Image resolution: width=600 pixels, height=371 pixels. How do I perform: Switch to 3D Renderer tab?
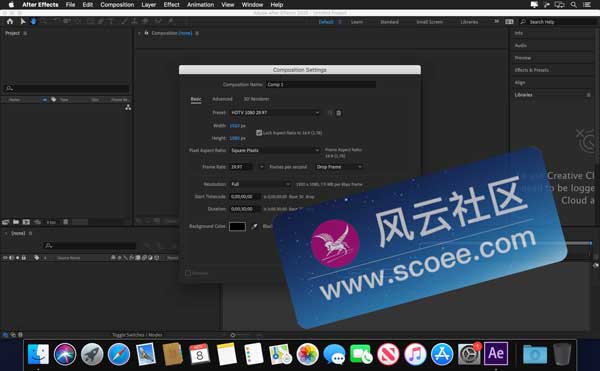tap(256, 99)
